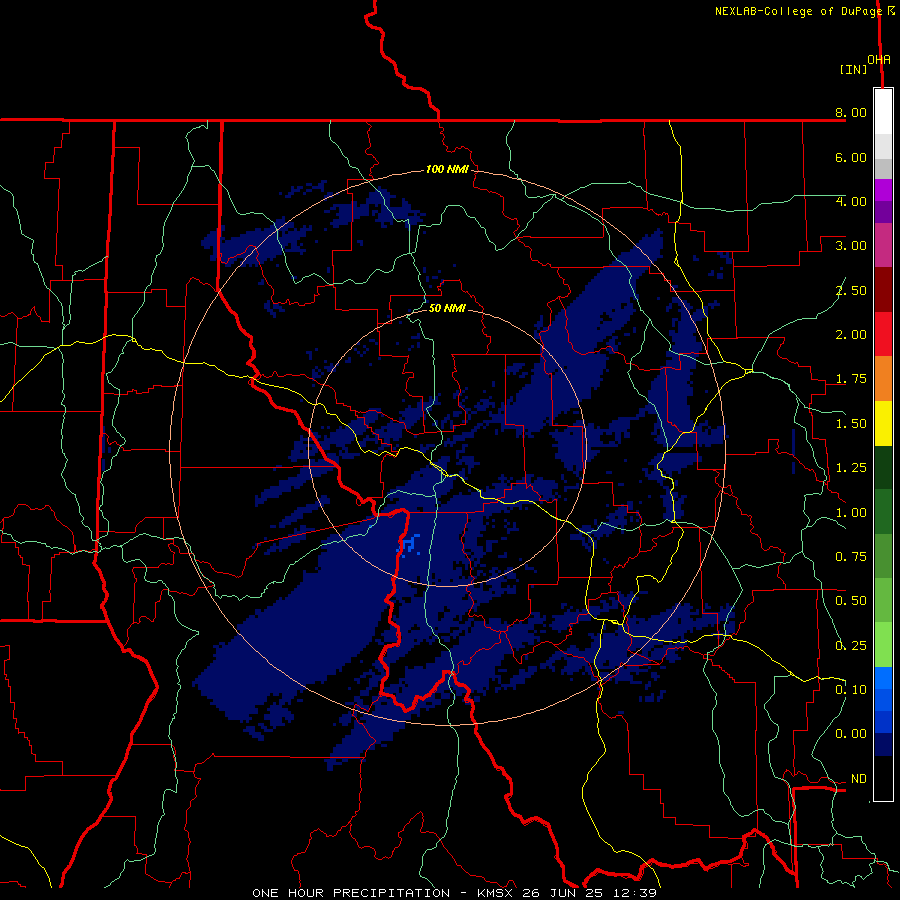This screenshot has width=900, height=900.
Task: Click the NEXLAB-College of DuPage credit text
Action: click(804, 11)
